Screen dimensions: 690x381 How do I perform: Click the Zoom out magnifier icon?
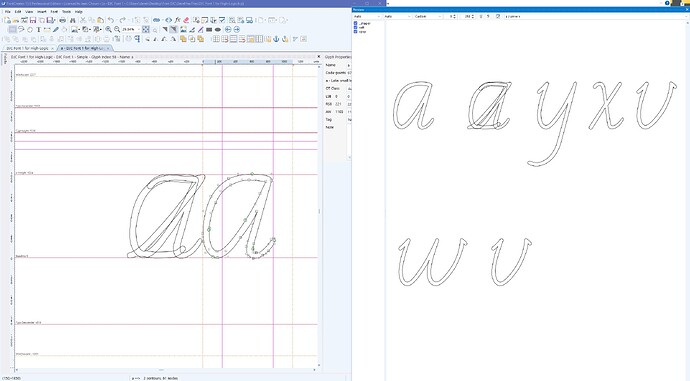(x=117, y=29)
